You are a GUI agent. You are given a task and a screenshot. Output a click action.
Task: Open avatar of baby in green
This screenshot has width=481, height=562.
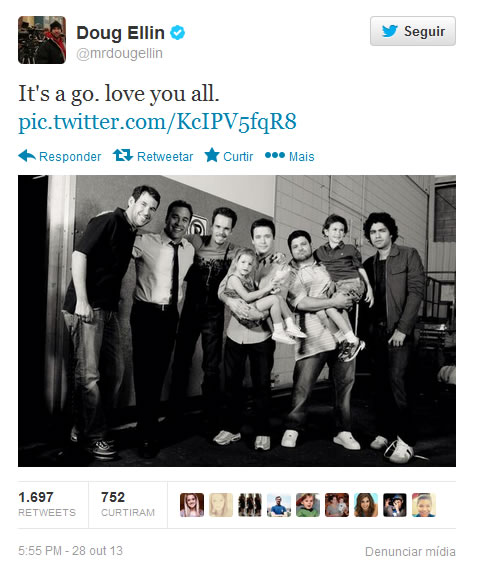coord(308,505)
